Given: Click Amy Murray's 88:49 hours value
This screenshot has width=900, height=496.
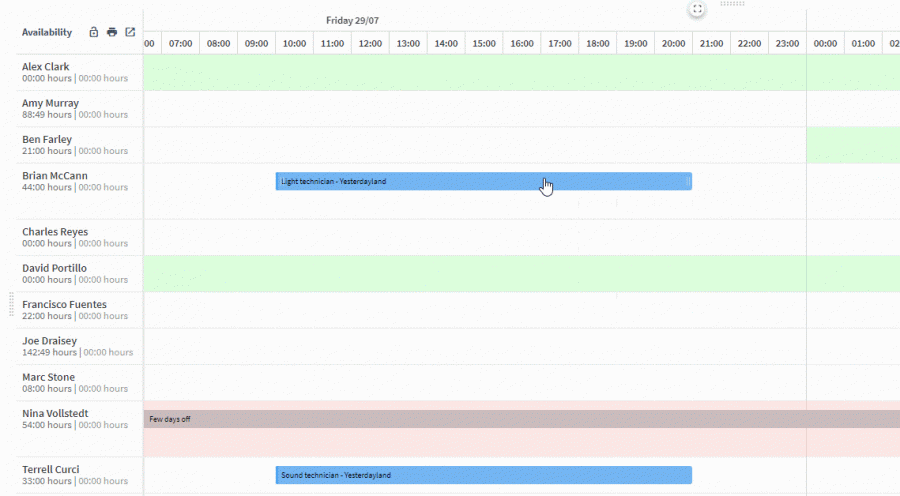Looking at the screenshot, I should click(47, 115).
